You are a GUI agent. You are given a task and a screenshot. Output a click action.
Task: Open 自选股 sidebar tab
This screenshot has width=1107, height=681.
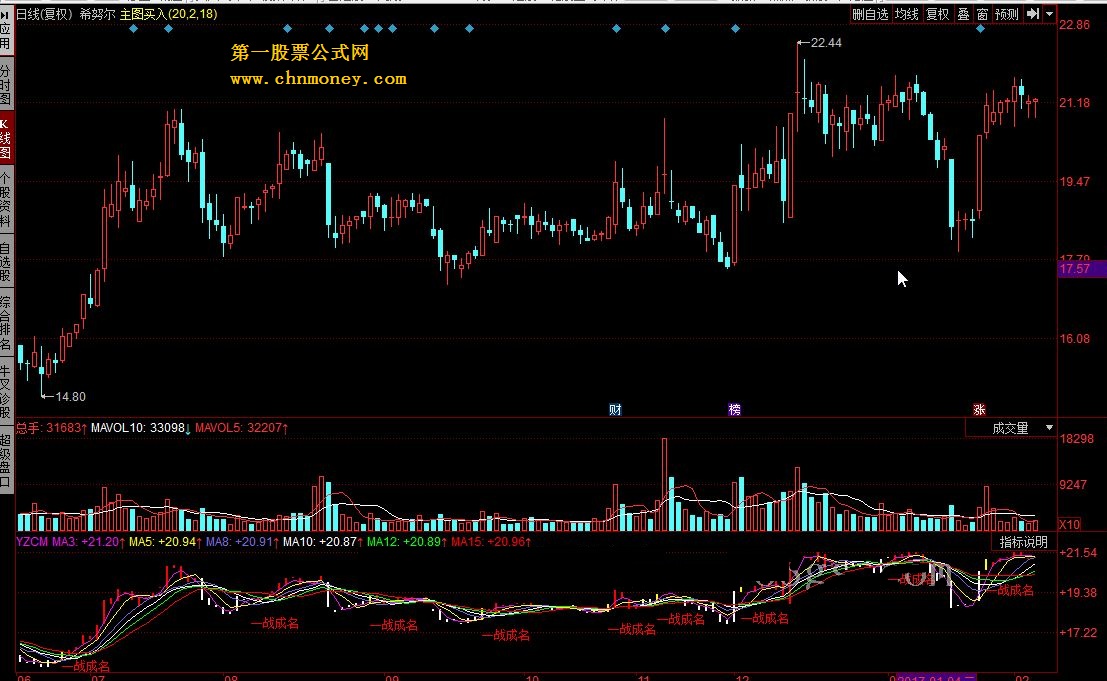click(x=6, y=260)
